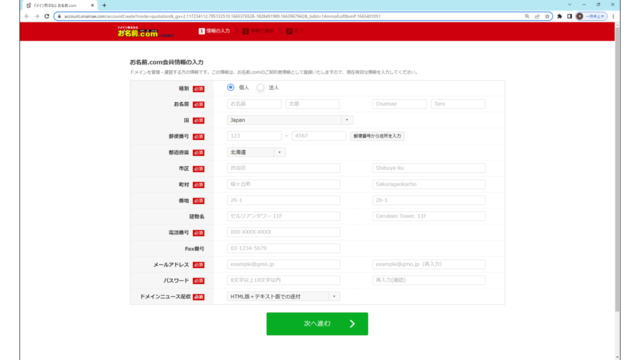Click the browser forward arrow
Viewport: 640px width, 360px height.
coord(37,16)
